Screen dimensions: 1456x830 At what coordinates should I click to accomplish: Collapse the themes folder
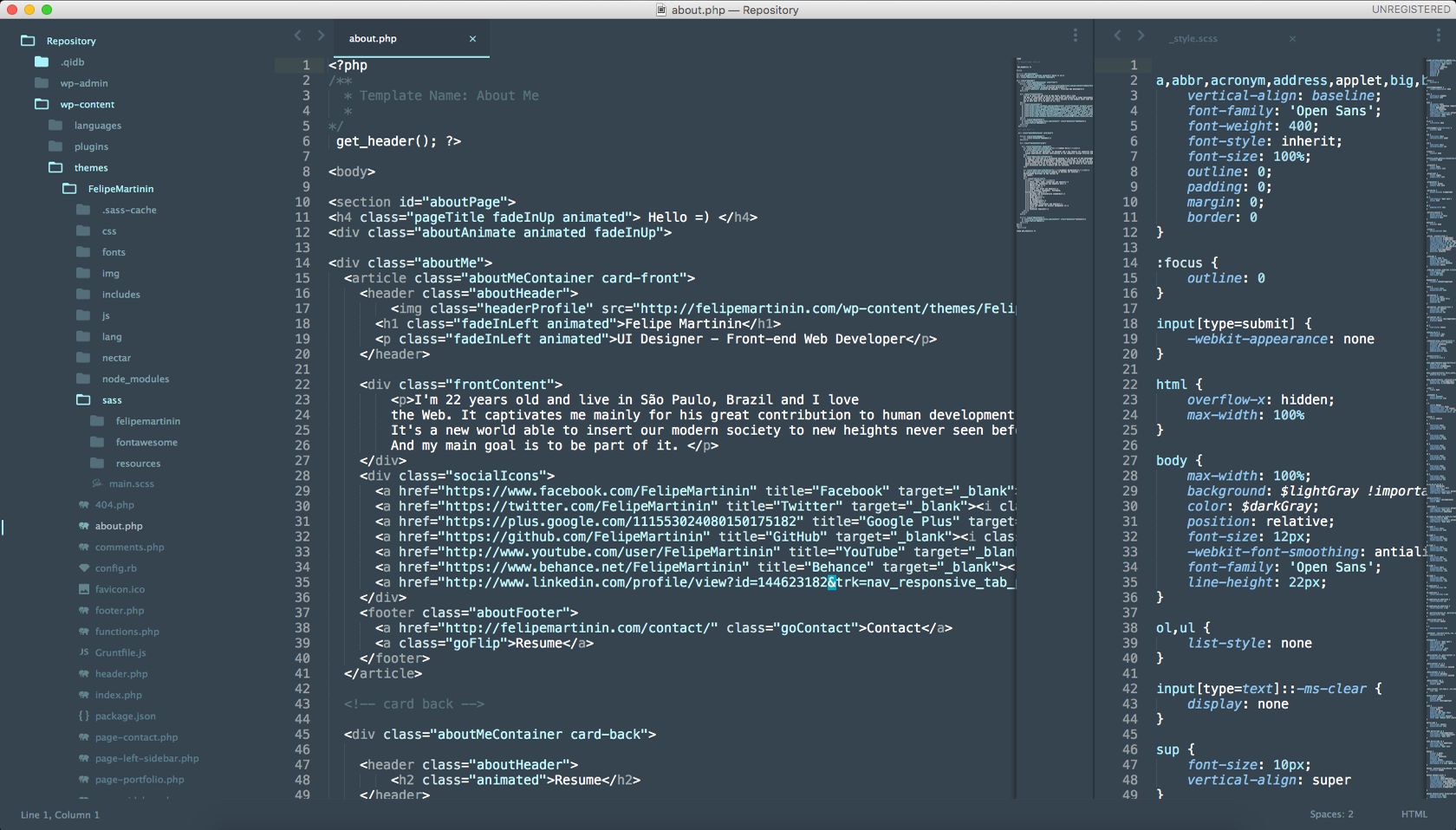click(x=55, y=167)
